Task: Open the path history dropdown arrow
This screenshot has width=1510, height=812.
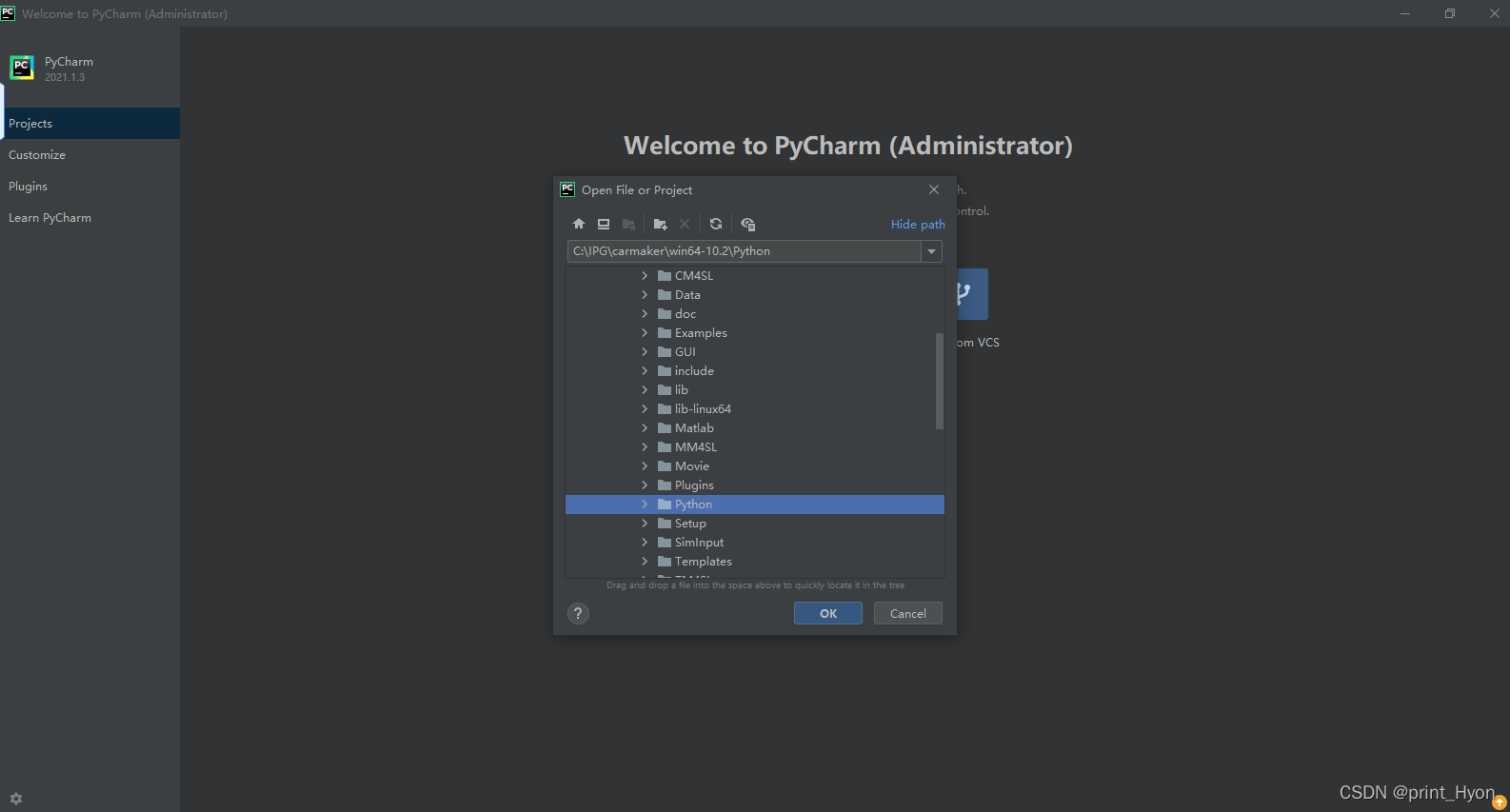Action: click(x=932, y=251)
